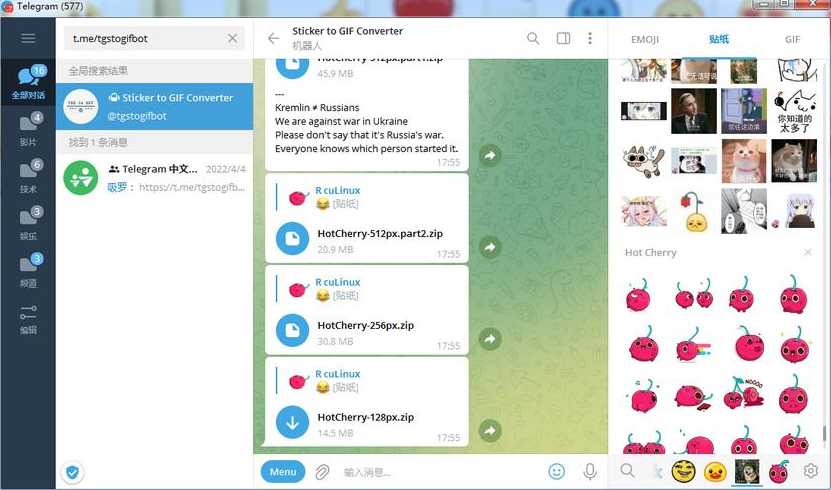Go back using the chat header arrow
831x490 pixels.
[x=273, y=38]
